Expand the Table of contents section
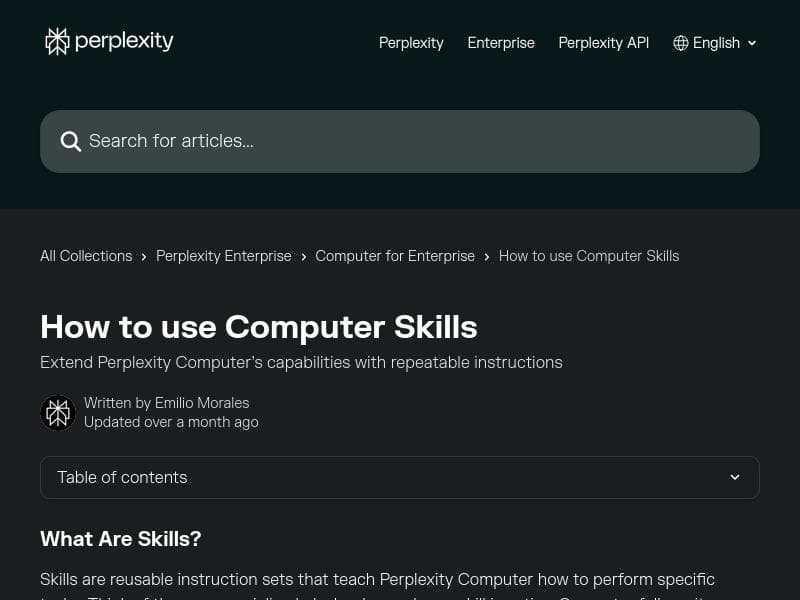800x600 pixels. [400, 477]
